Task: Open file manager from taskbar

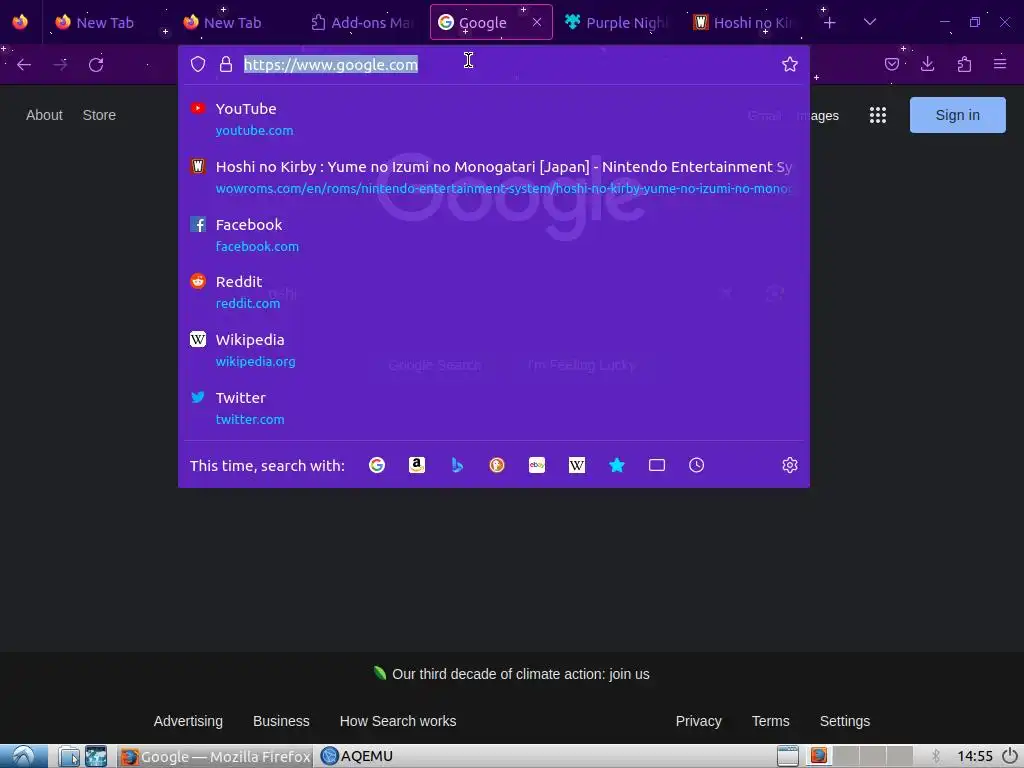Action: pos(69,756)
